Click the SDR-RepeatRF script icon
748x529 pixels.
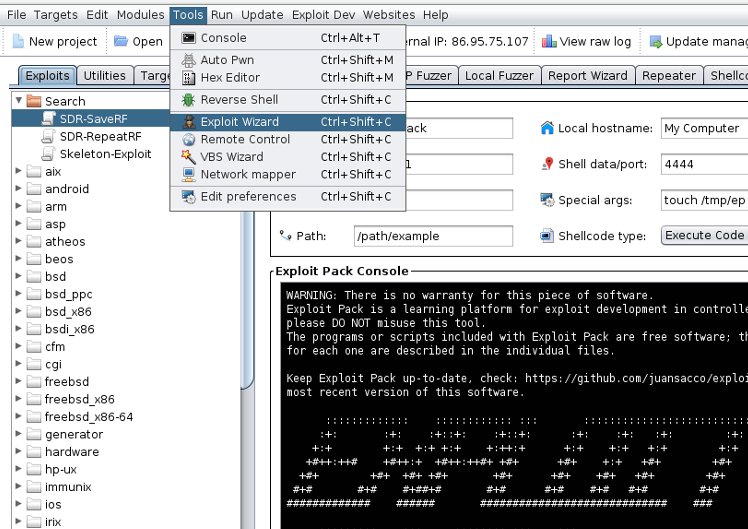pos(49,136)
